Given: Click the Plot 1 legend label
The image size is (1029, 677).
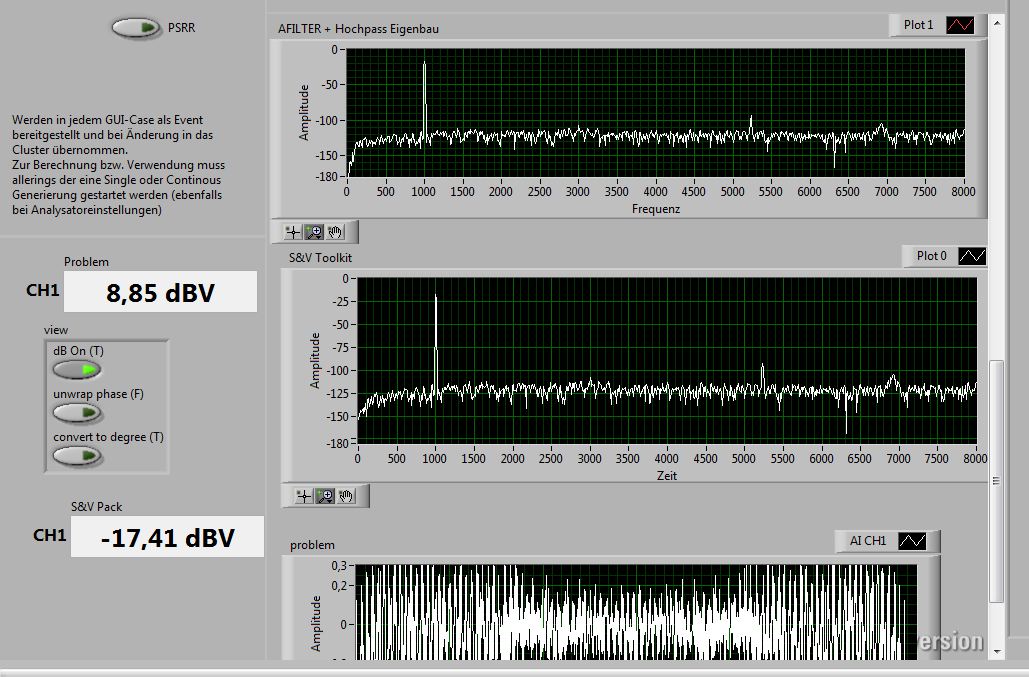Looking at the screenshot, I should point(918,25).
